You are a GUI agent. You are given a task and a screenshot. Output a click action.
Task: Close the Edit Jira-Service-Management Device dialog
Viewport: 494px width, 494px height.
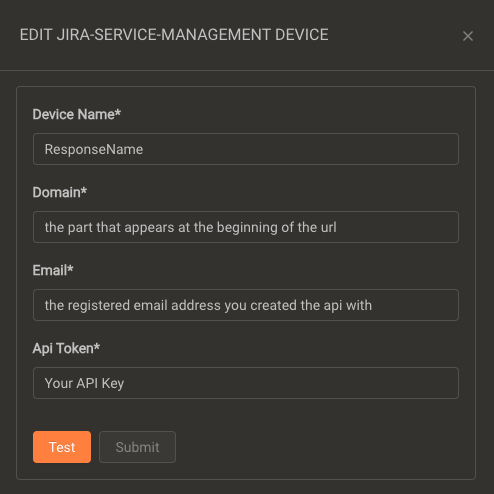468,36
